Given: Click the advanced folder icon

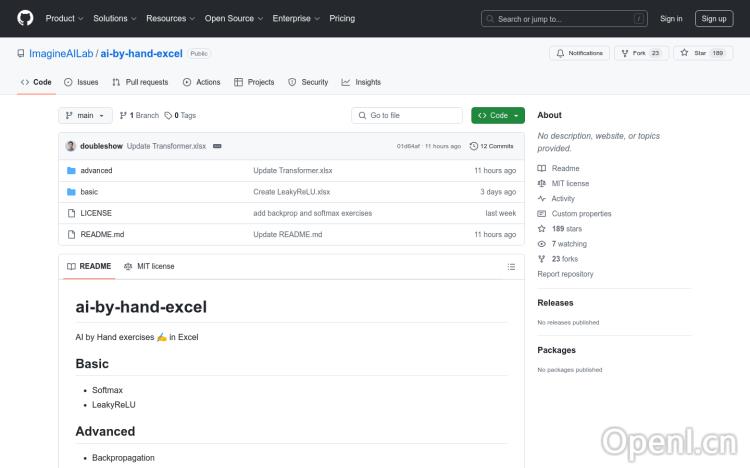Looking at the screenshot, I should [x=71, y=171].
